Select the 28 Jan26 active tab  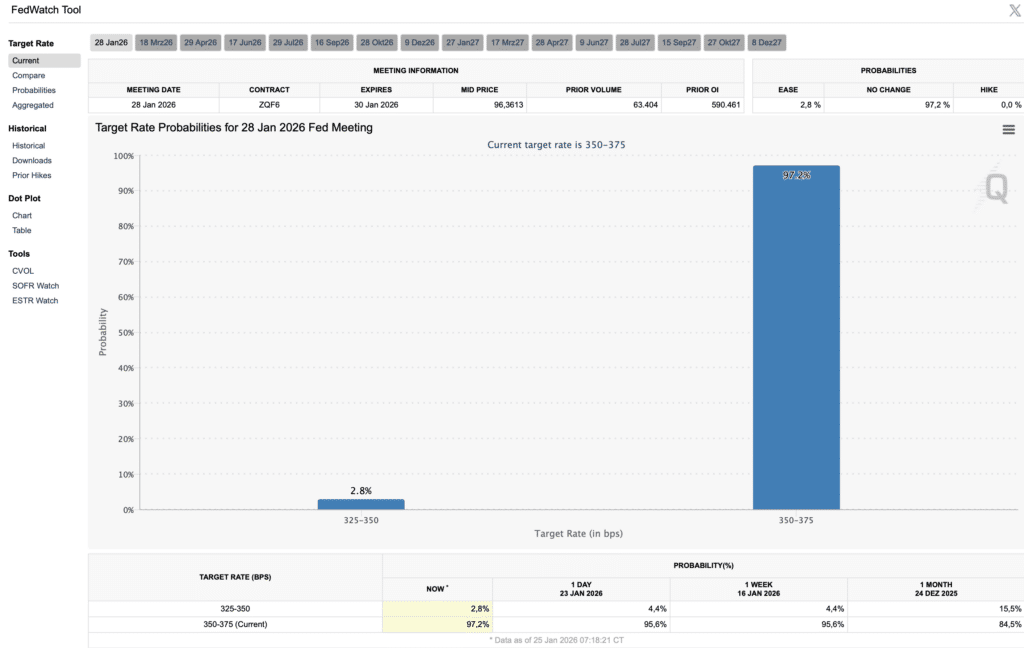tap(111, 42)
